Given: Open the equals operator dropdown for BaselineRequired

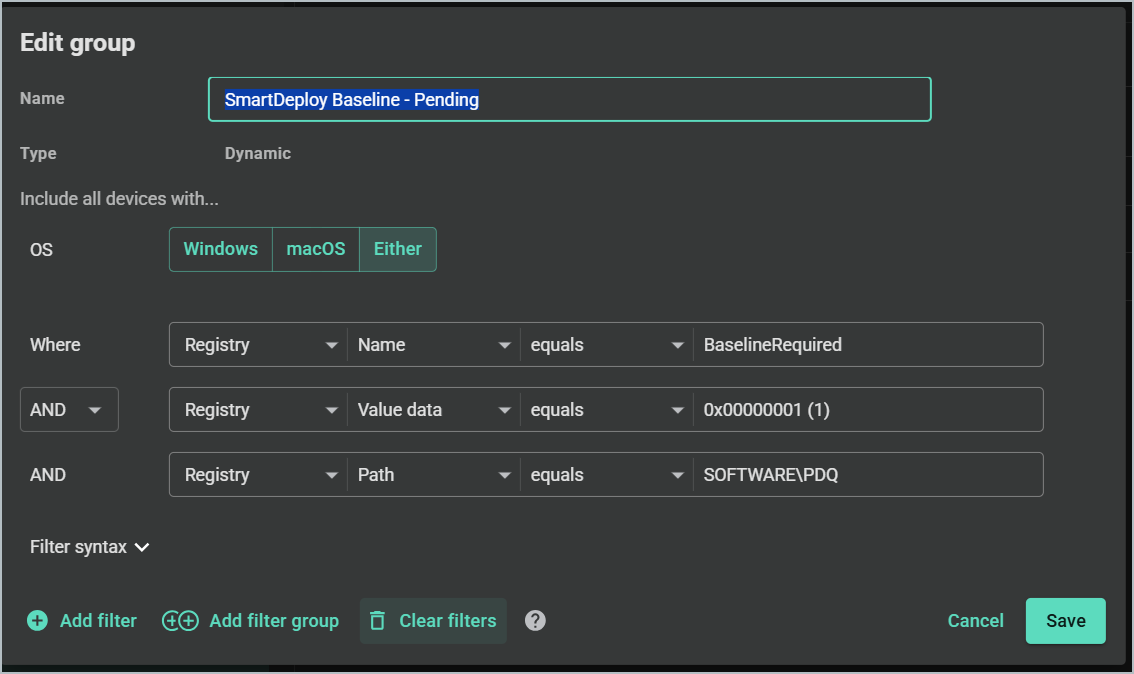Looking at the screenshot, I should [607, 345].
